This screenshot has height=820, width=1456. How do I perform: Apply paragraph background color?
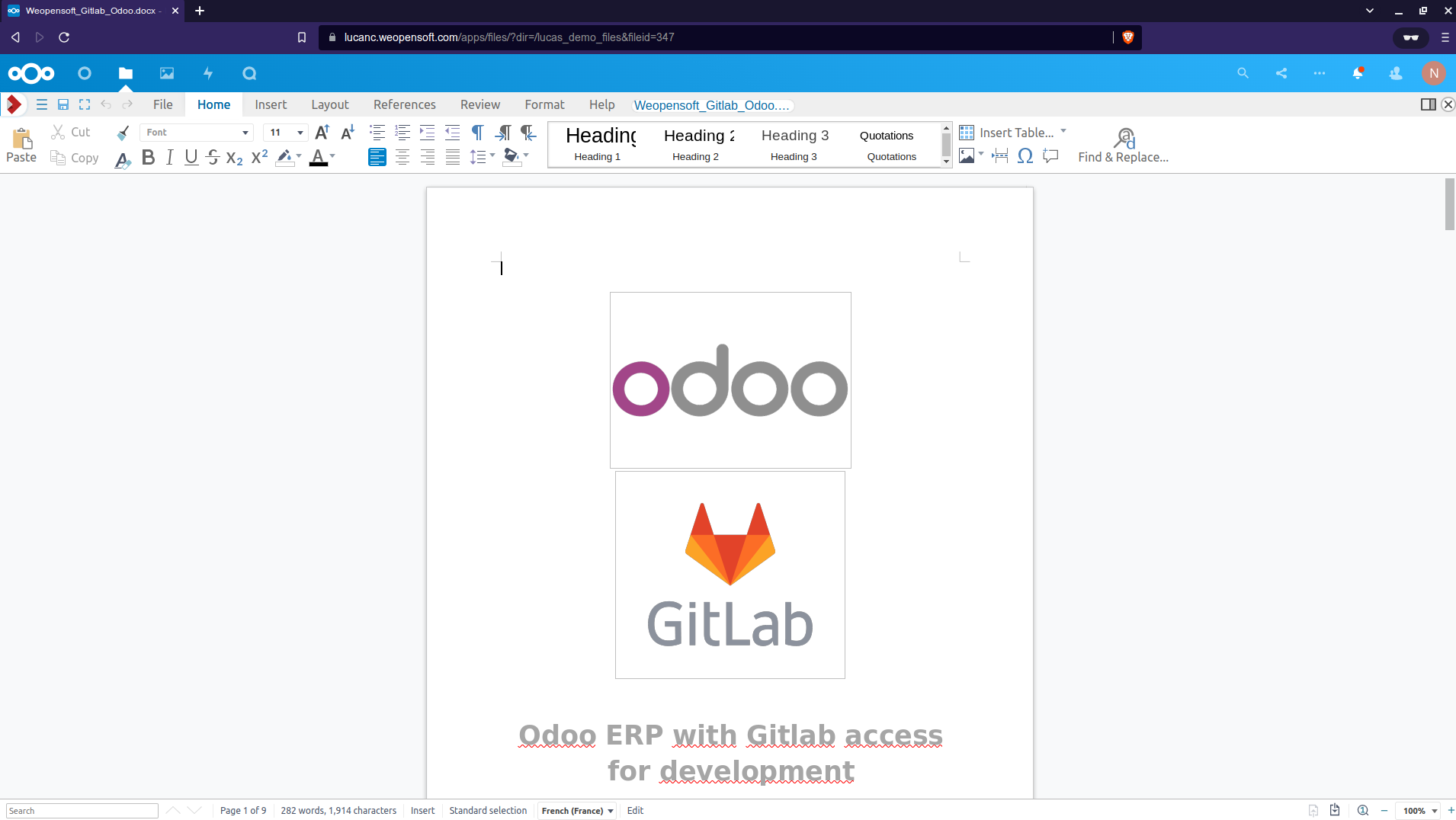coord(511,158)
